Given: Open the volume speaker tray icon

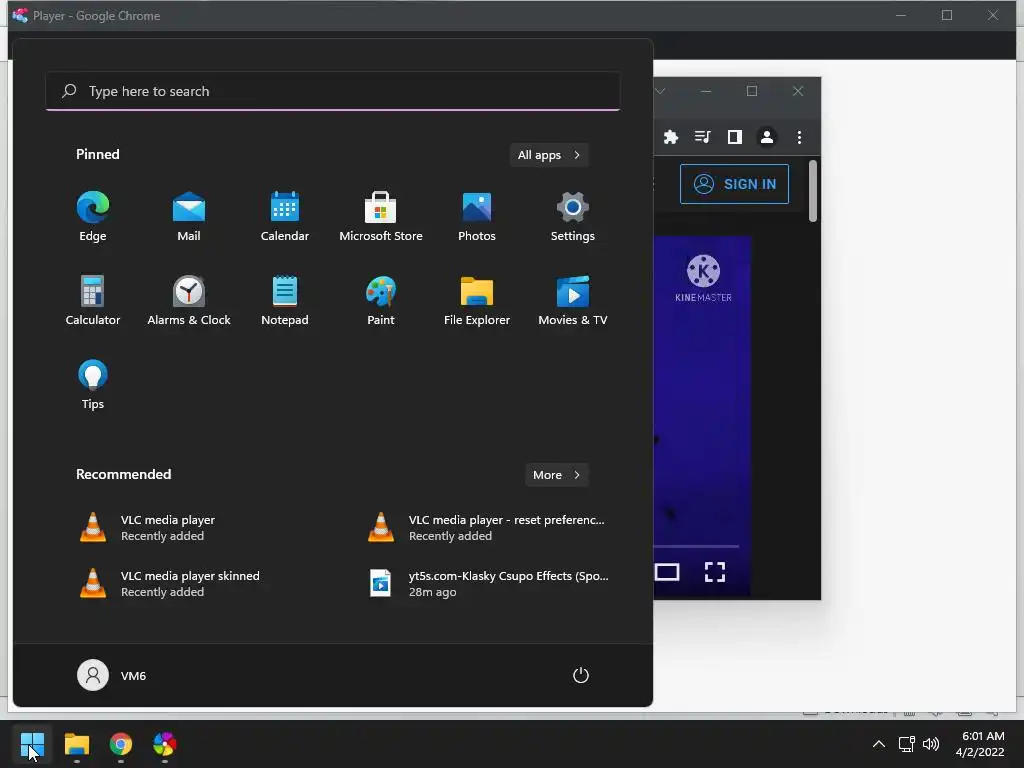Looking at the screenshot, I should (931, 744).
